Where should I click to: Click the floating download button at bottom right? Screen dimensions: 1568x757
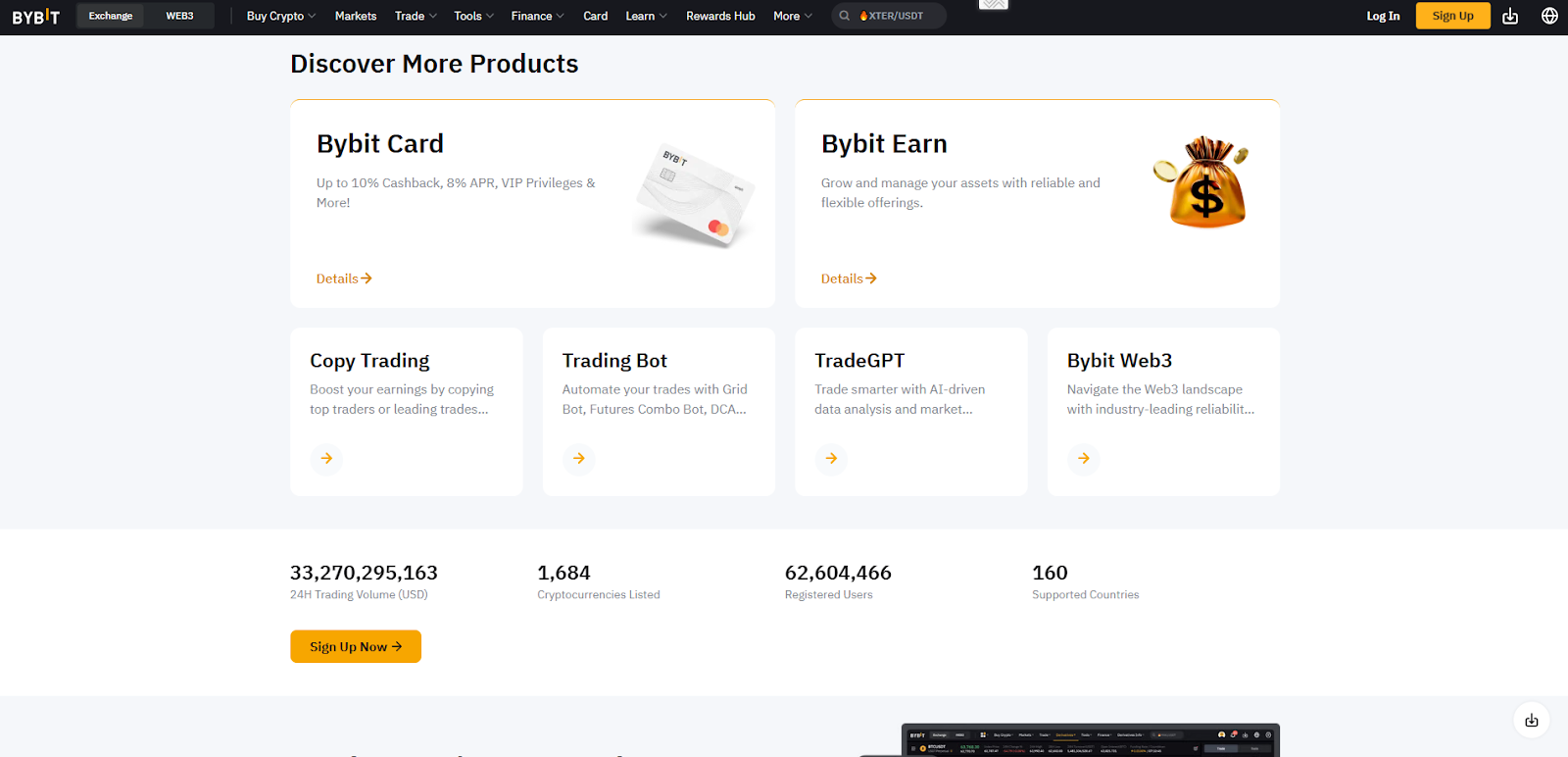pos(1532,720)
